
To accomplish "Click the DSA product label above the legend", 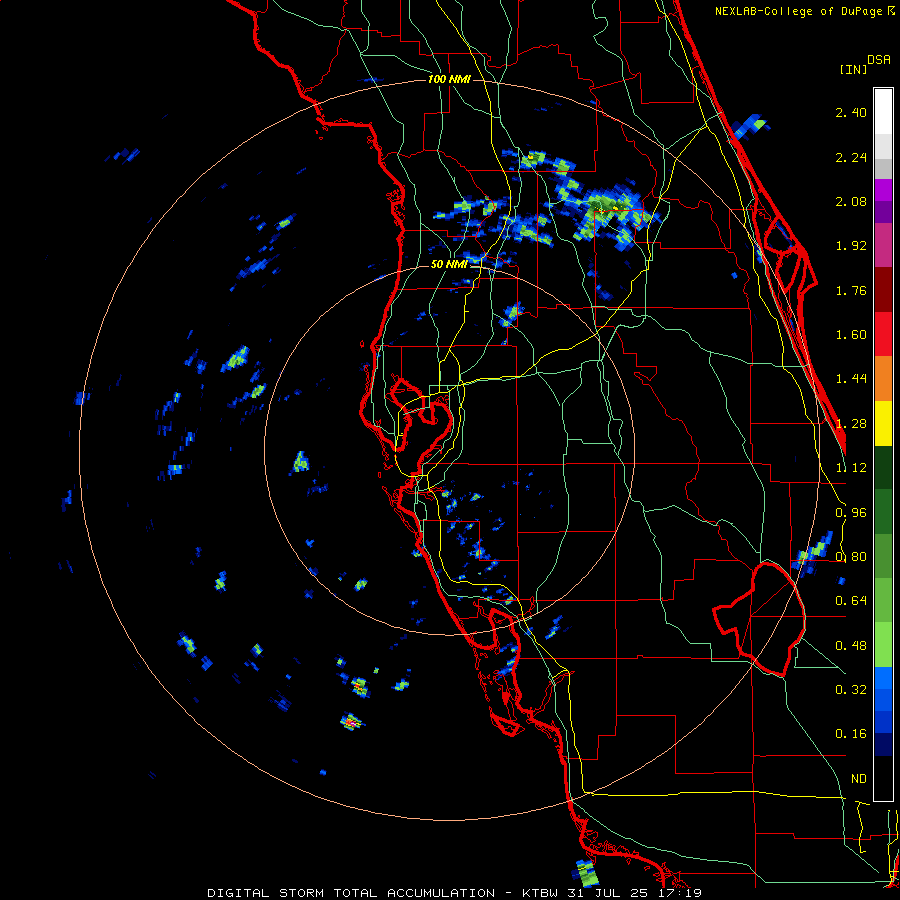I will click(879, 60).
